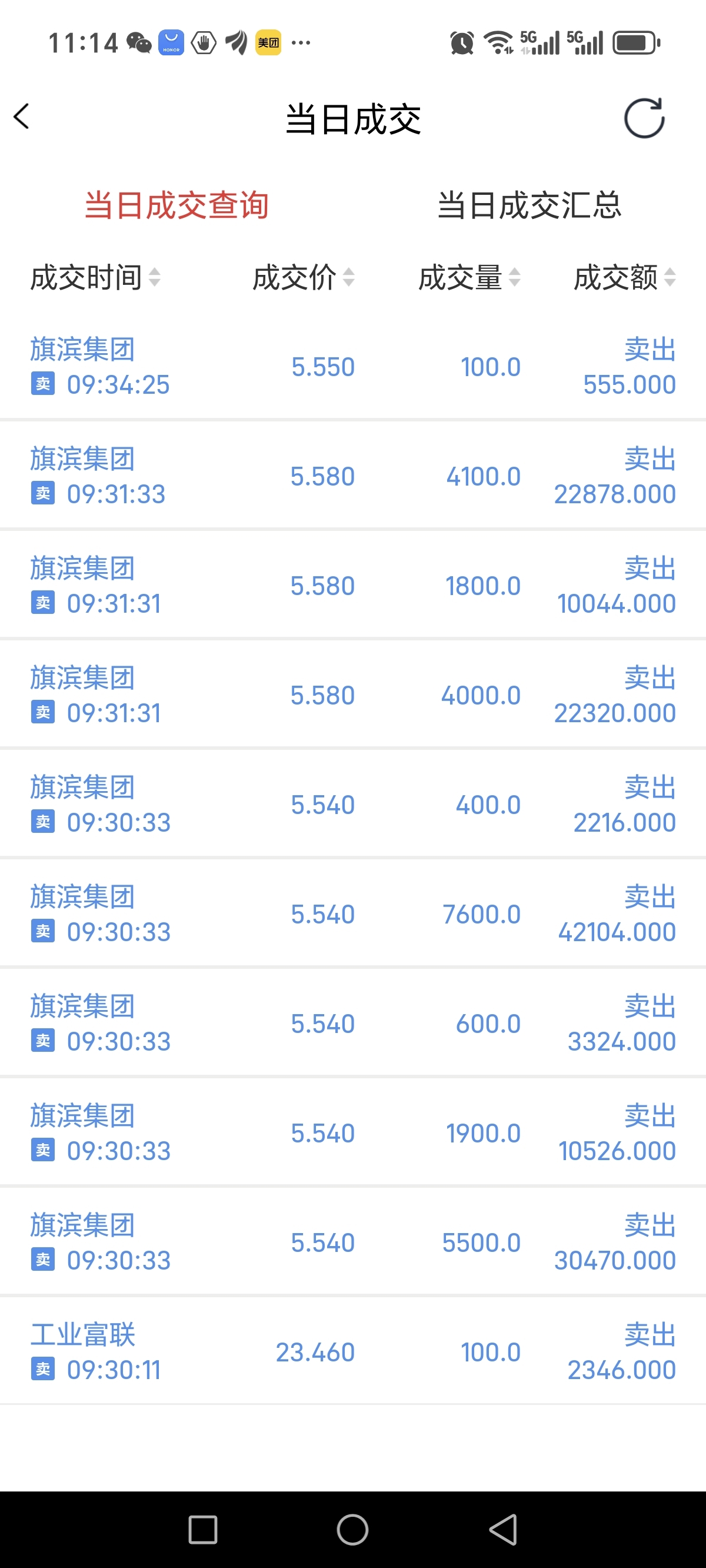Switch to 当日成交汇总 tab
Screen dimensions: 706x1568
[529, 205]
